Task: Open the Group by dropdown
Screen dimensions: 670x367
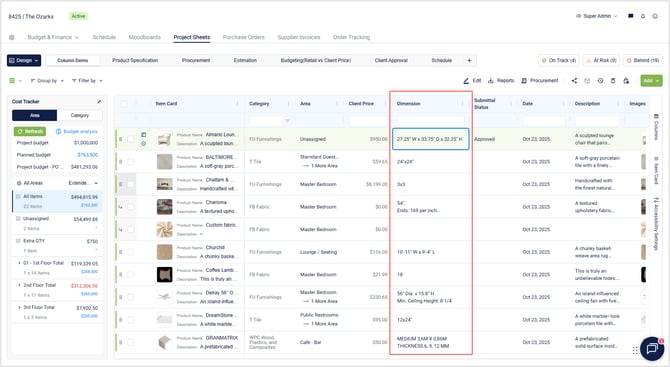Action: coord(47,80)
